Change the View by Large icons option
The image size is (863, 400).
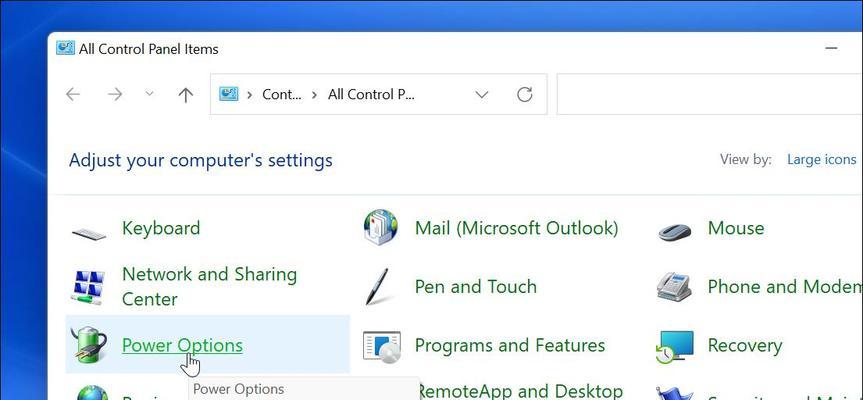point(821,160)
